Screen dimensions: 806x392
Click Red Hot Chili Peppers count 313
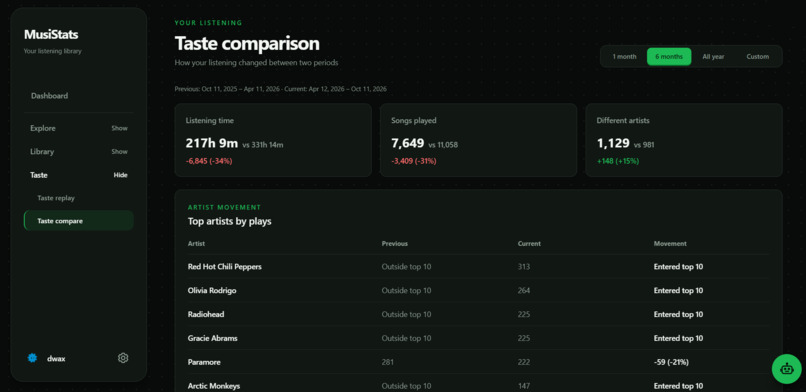tap(524, 267)
